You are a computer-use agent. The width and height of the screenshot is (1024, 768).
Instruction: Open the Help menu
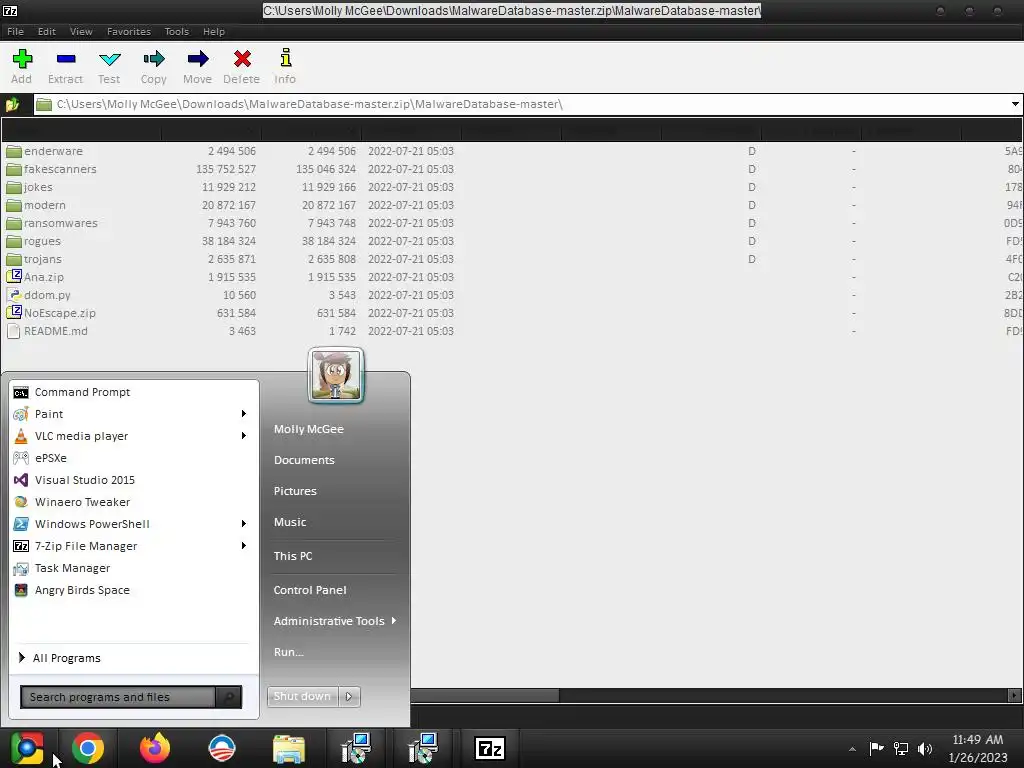[x=214, y=31]
